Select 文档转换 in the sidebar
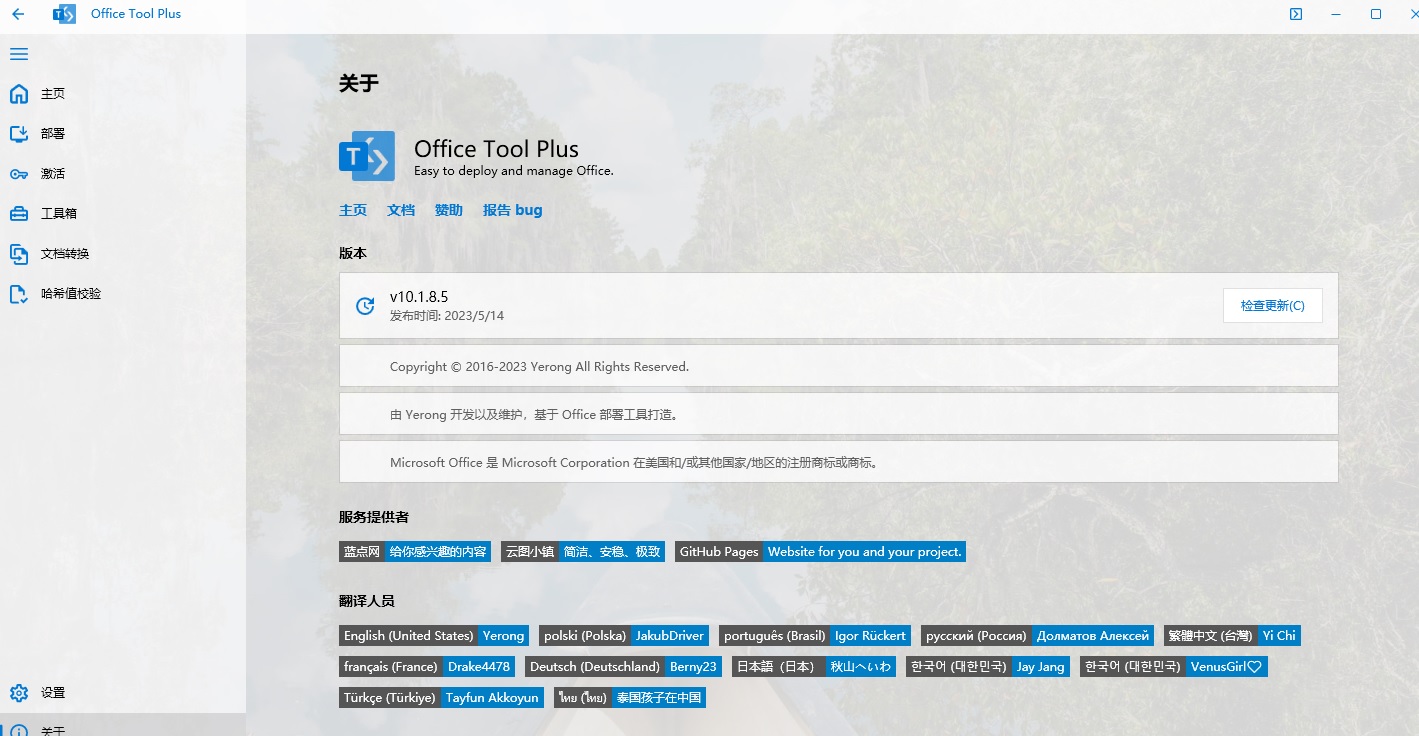This screenshot has width=1419, height=736. click(123, 254)
